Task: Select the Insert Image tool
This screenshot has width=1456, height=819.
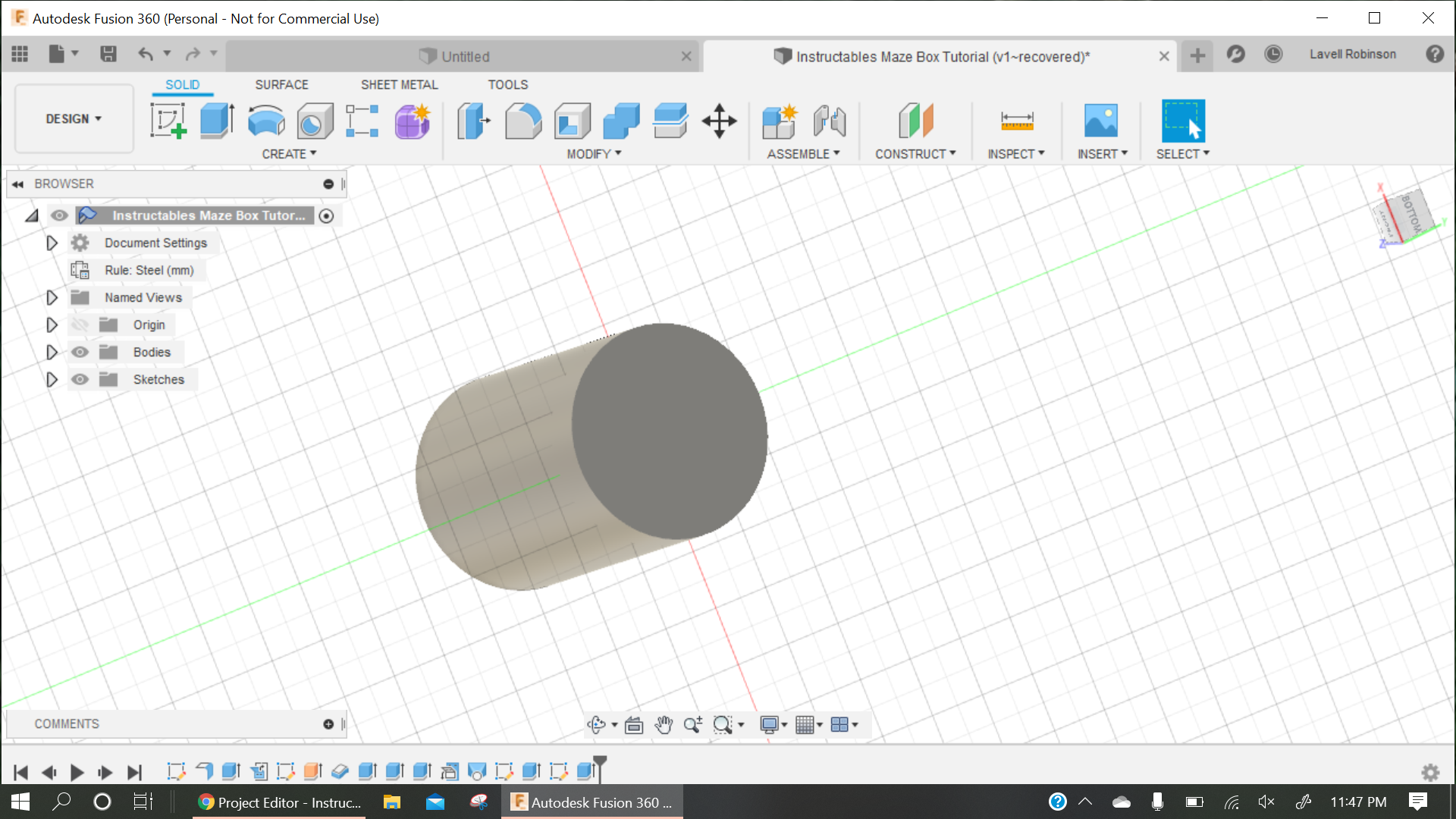Action: pyautogui.click(x=1101, y=121)
